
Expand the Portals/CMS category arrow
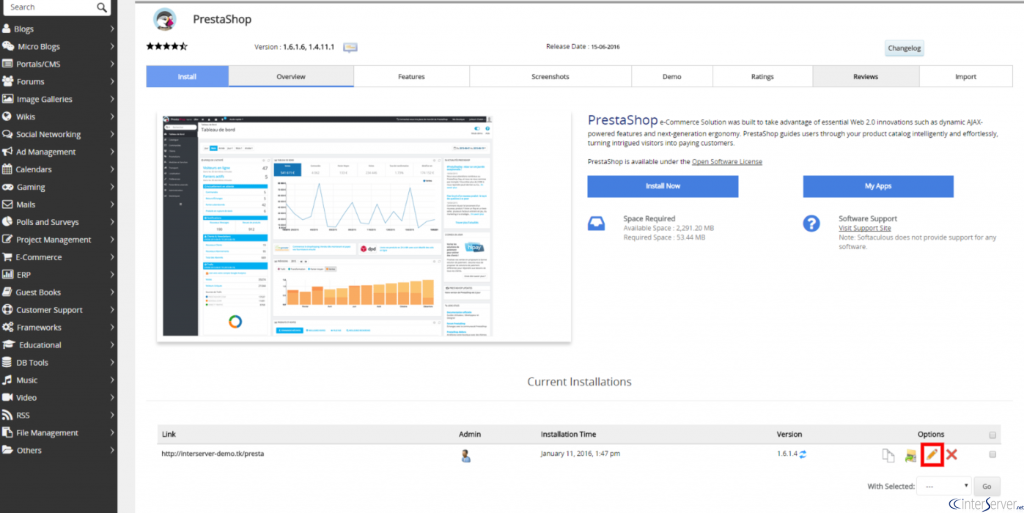coord(112,64)
